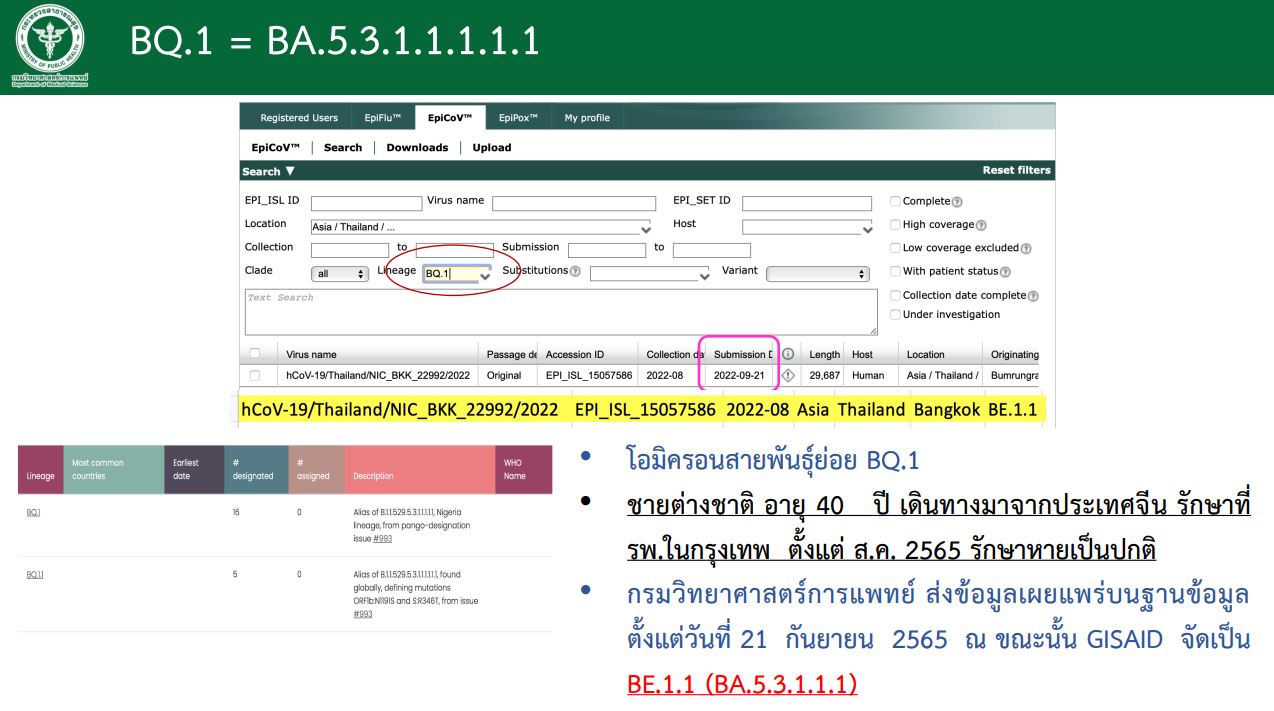Image resolution: width=1274 pixels, height=711 pixels.
Task: Click accession EPI_ISL_15057586 cell
Action: coord(589,376)
